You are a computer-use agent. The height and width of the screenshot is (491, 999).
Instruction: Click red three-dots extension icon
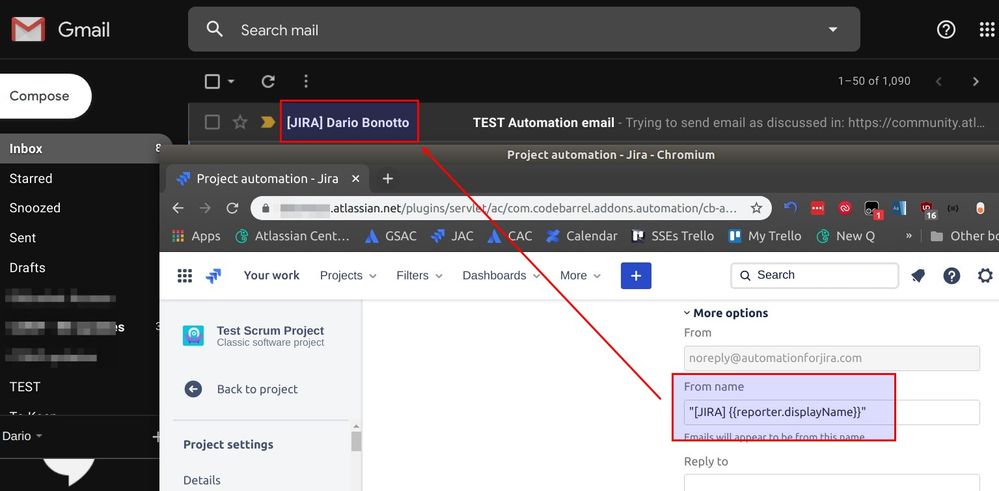[x=818, y=208]
